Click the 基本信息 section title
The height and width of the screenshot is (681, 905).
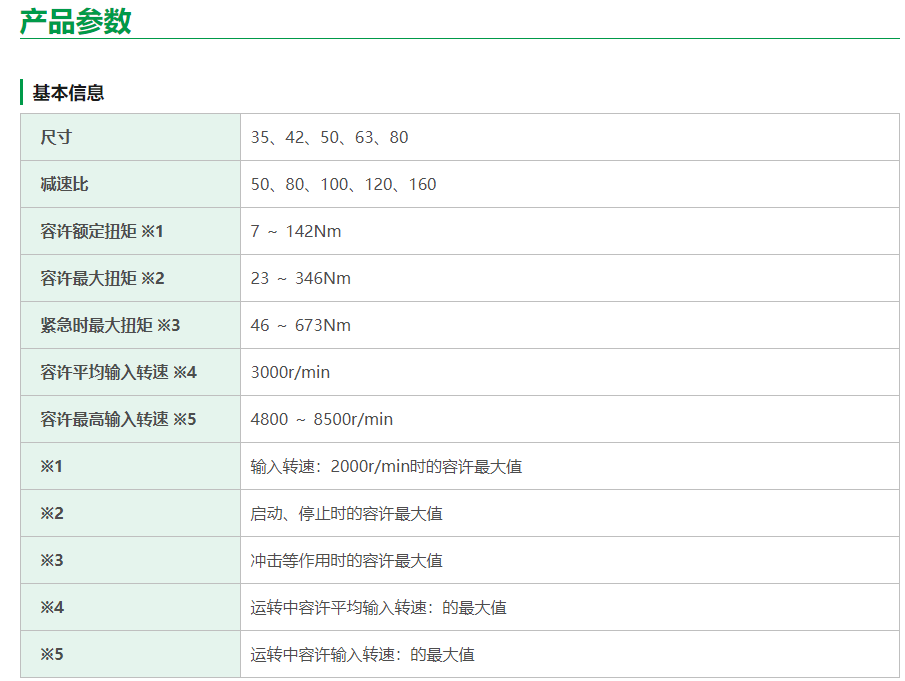(68, 93)
